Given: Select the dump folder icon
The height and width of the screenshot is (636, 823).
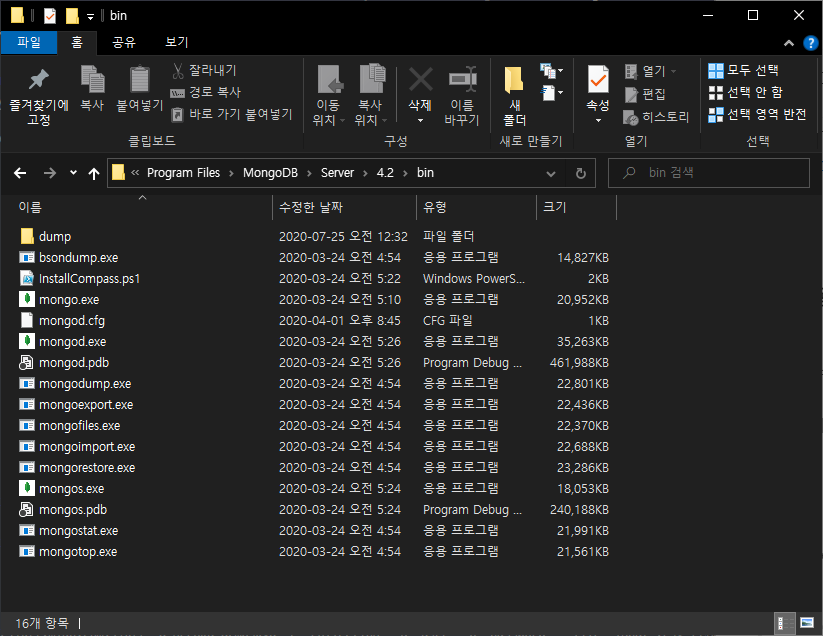Looking at the screenshot, I should pyautogui.click(x=27, y=236).
